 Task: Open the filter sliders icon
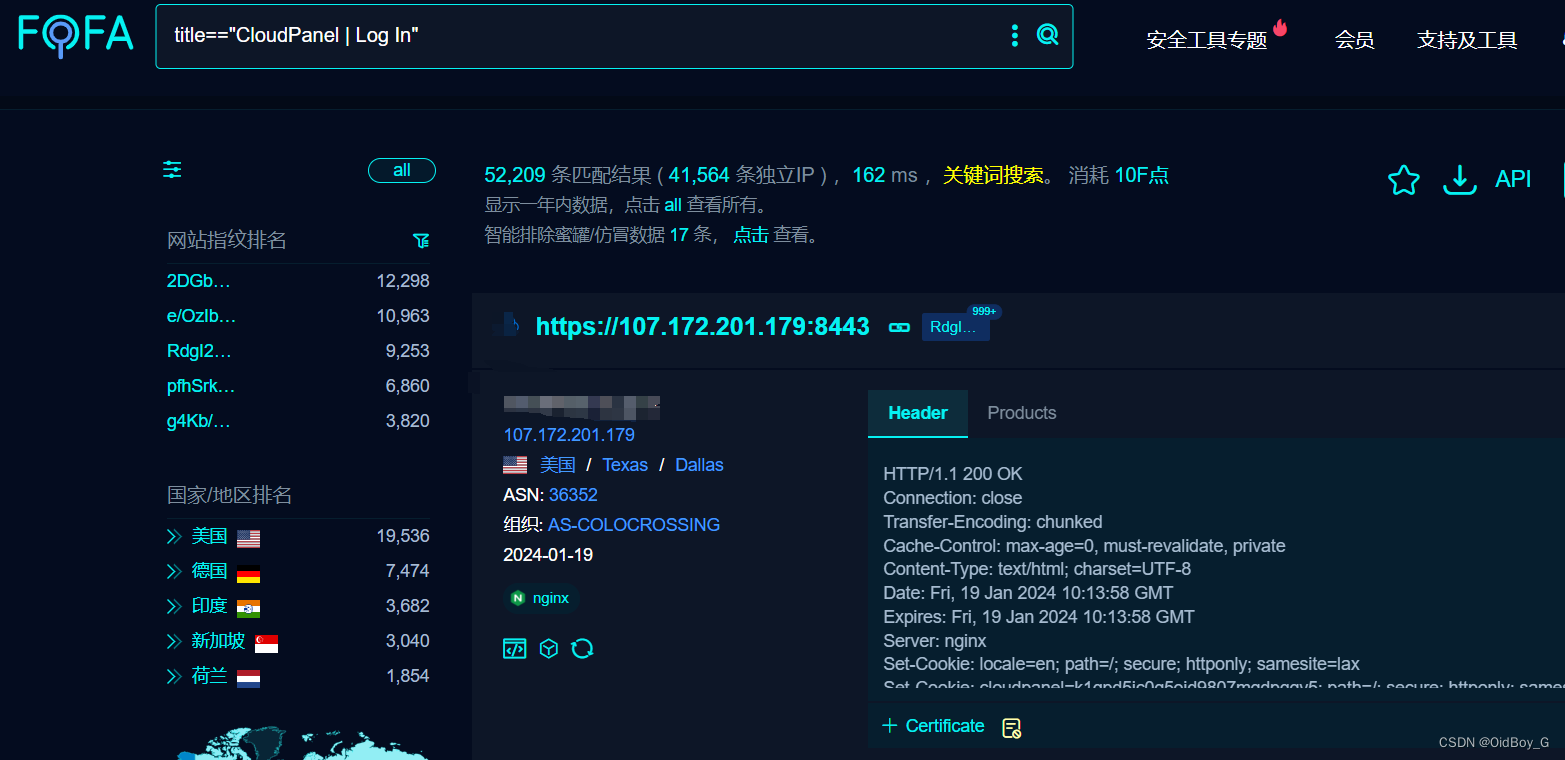173,170
